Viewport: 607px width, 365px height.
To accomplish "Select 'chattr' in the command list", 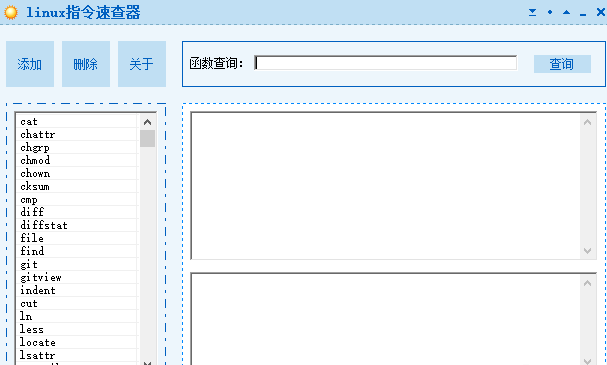I will [77, 134].
